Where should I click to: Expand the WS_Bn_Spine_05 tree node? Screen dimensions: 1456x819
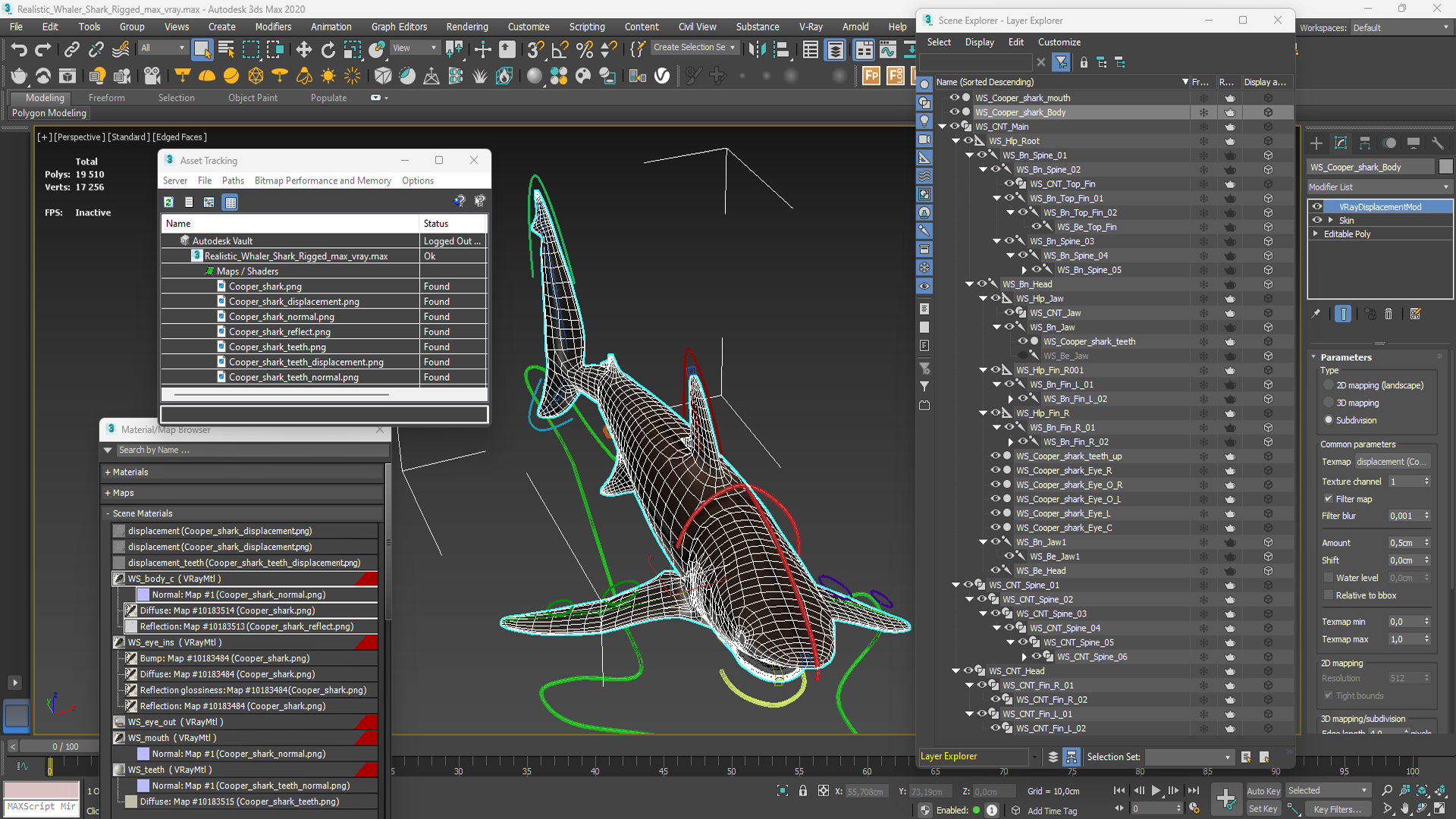pyautogui.click(x=1025, y=270)
